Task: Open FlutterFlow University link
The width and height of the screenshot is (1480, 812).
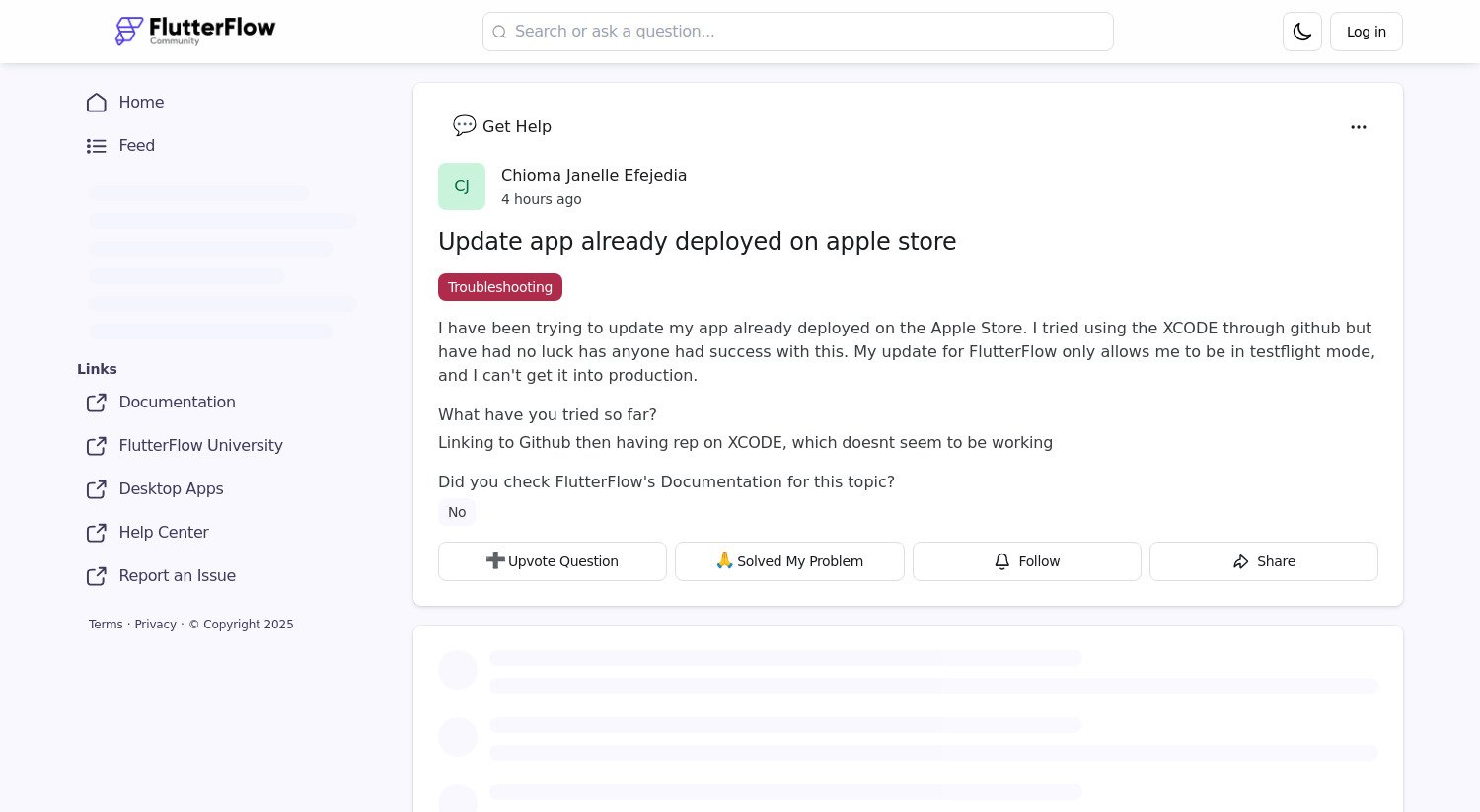Action: coord(200,445)
